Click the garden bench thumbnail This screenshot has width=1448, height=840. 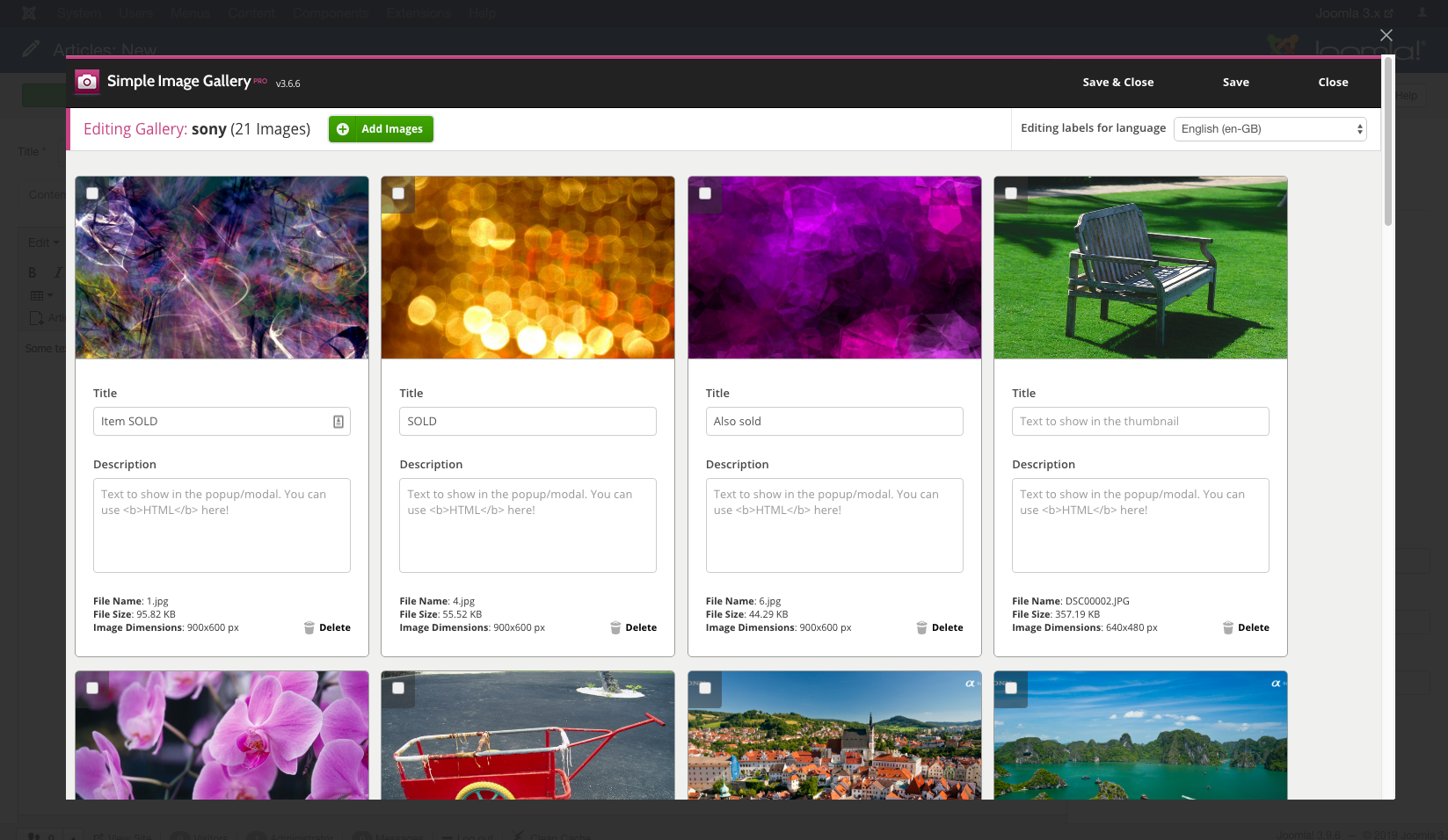coord(1140,268)
